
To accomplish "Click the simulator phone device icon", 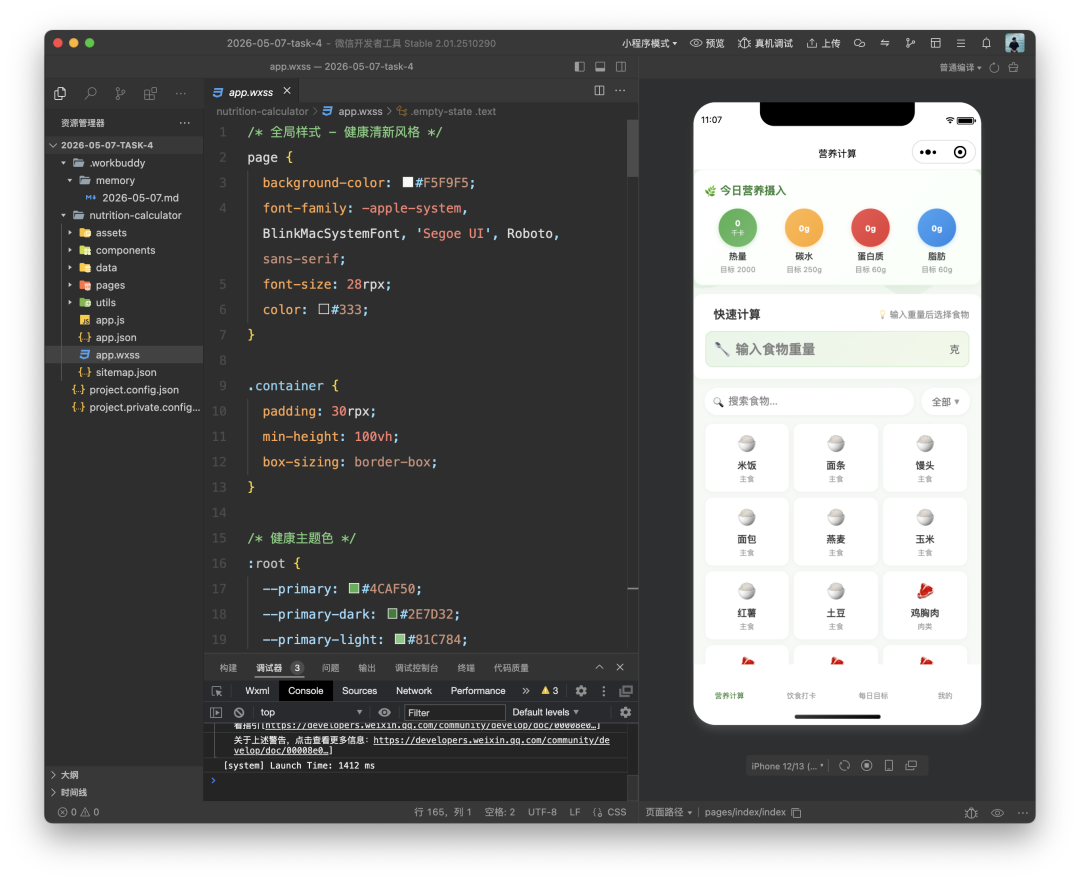I will coord(889,766).
